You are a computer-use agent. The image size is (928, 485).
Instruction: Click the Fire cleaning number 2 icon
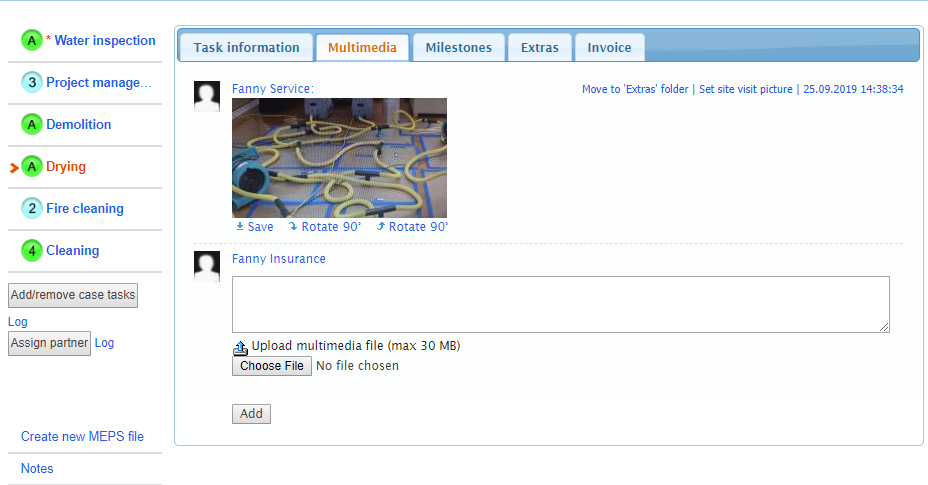tap(32, 208)
